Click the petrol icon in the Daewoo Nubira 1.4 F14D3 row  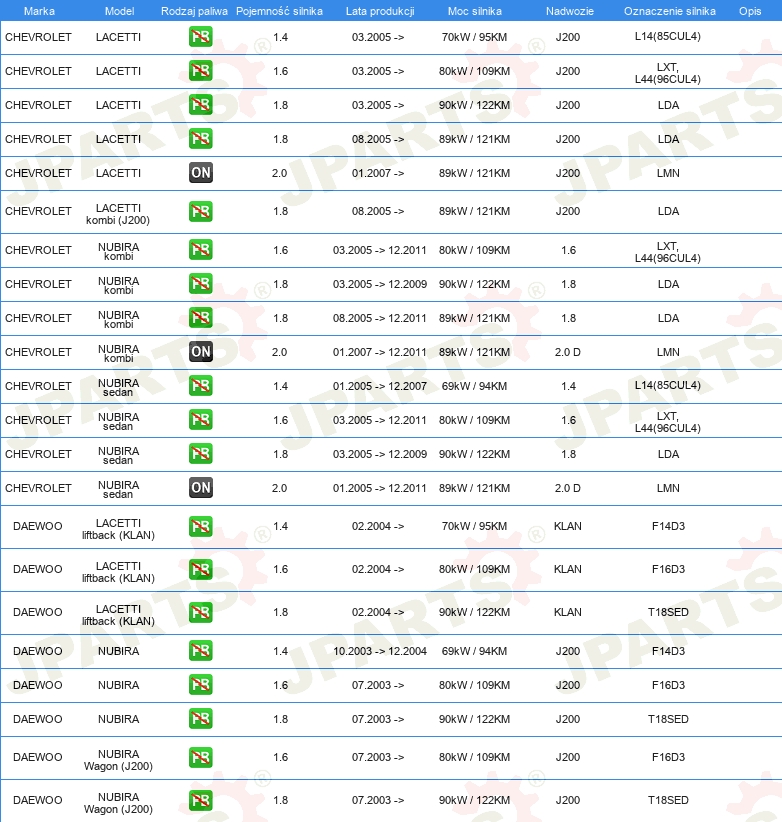pos(201,651)
